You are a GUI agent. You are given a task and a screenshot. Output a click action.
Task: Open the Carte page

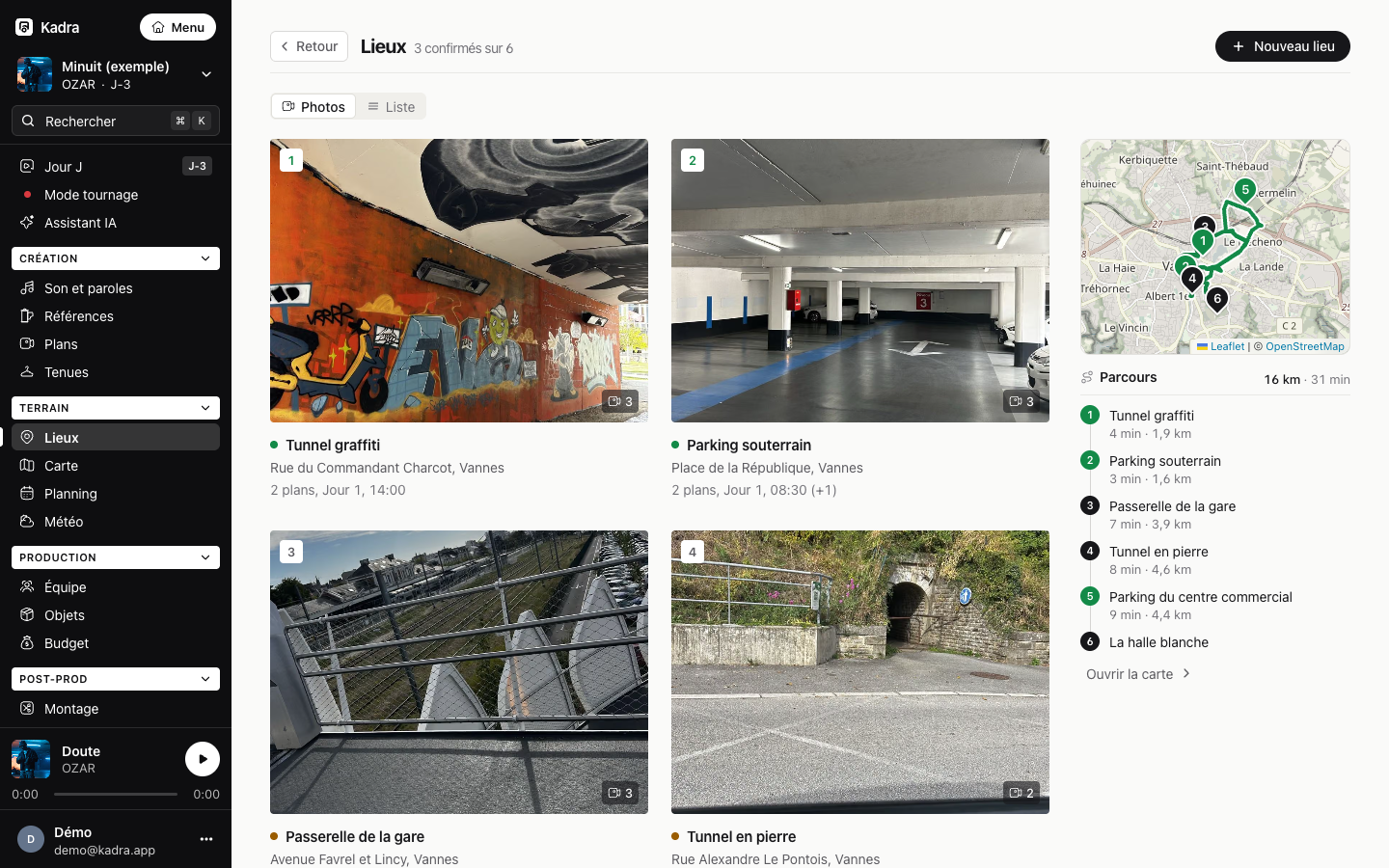coord(116,465)
